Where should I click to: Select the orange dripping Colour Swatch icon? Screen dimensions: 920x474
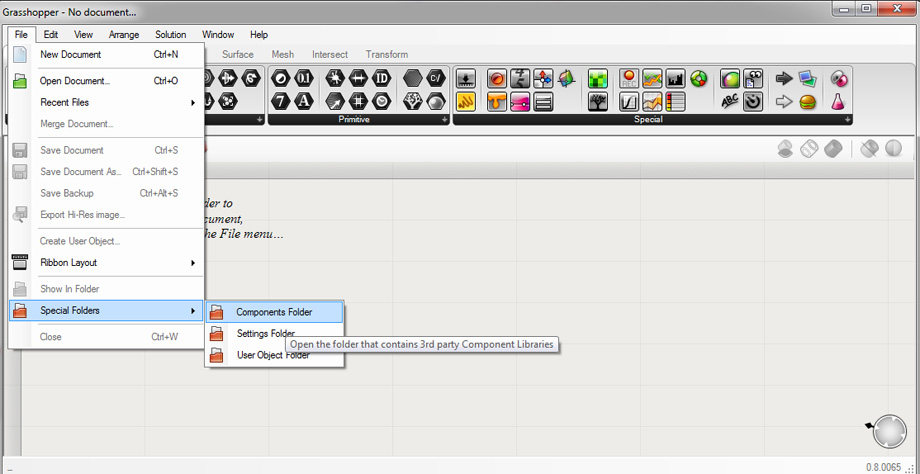point(496,101)
